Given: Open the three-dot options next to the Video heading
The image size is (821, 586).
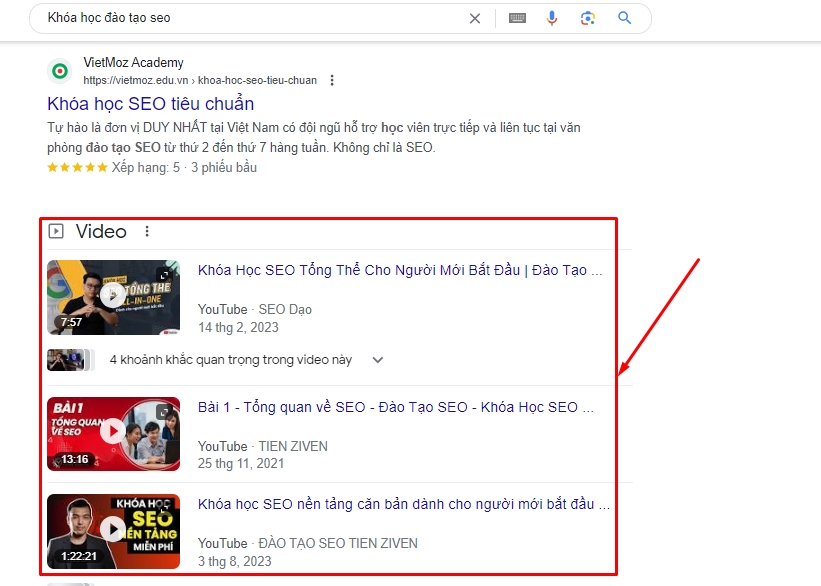Looking at the screenshot, I should click(147, 232).
